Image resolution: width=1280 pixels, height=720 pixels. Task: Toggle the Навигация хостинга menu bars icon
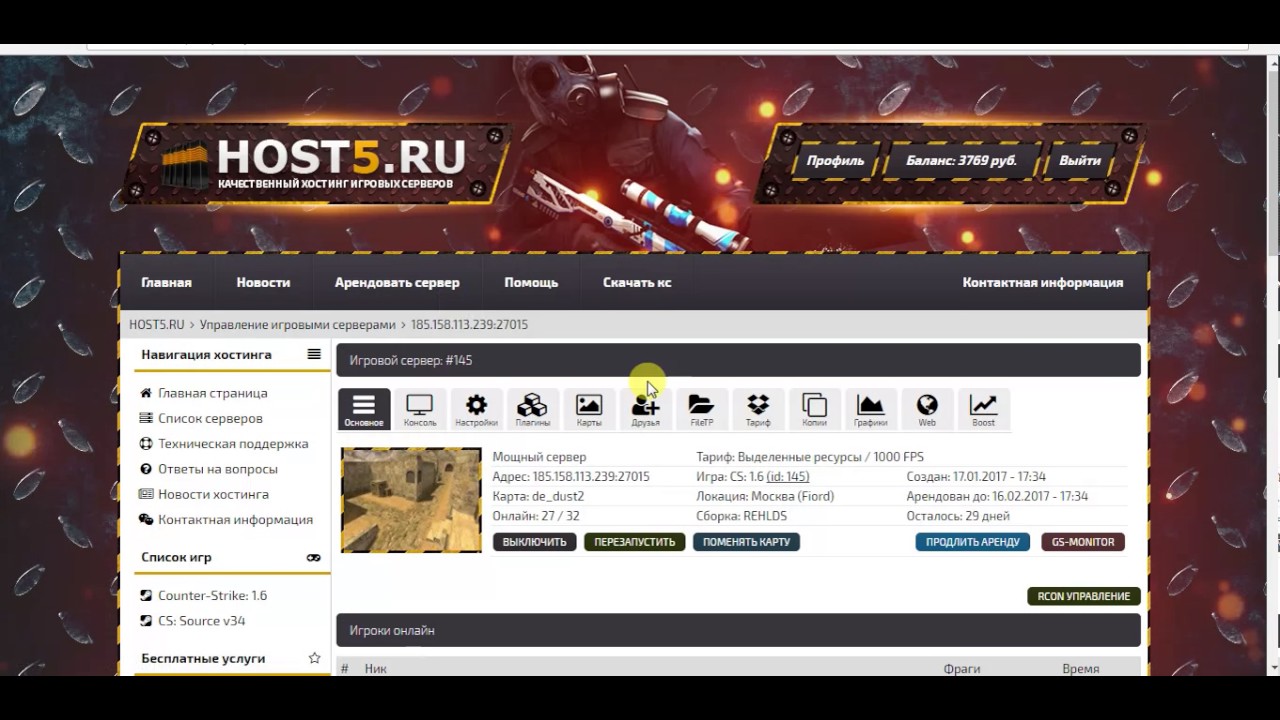tap(314, 354)
